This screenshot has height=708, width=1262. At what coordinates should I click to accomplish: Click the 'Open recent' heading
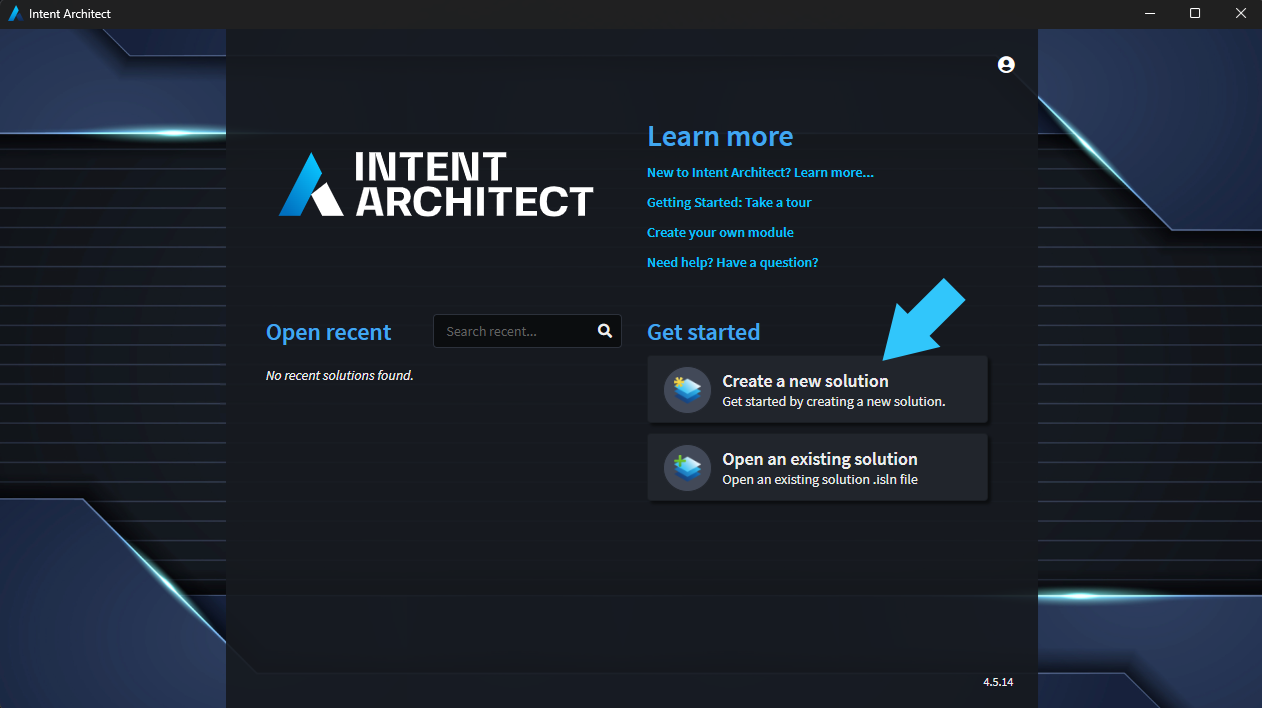pyautogui.click(x=329, y=332)
